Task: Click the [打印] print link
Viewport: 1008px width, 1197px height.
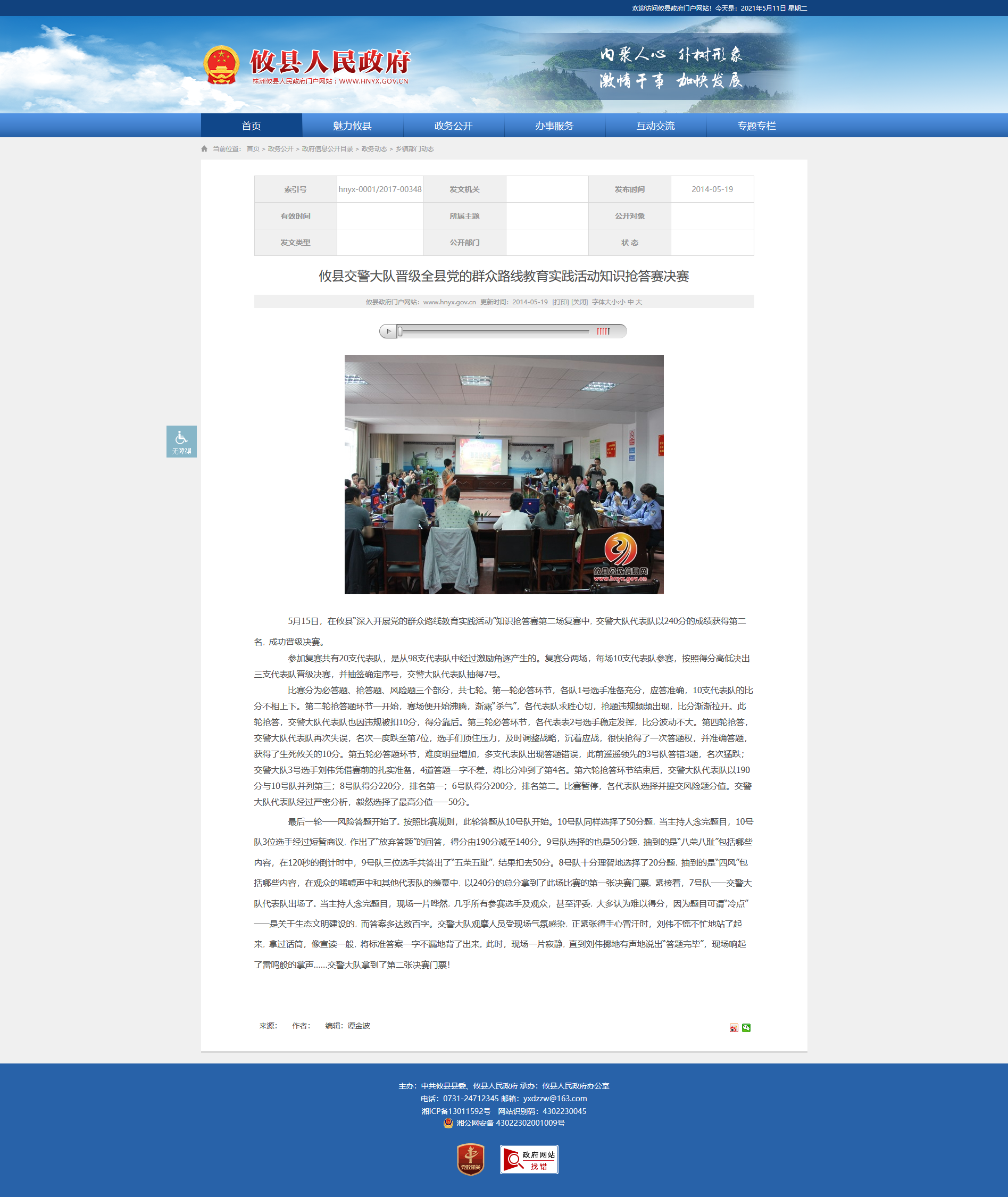Action: click(560, 302)
